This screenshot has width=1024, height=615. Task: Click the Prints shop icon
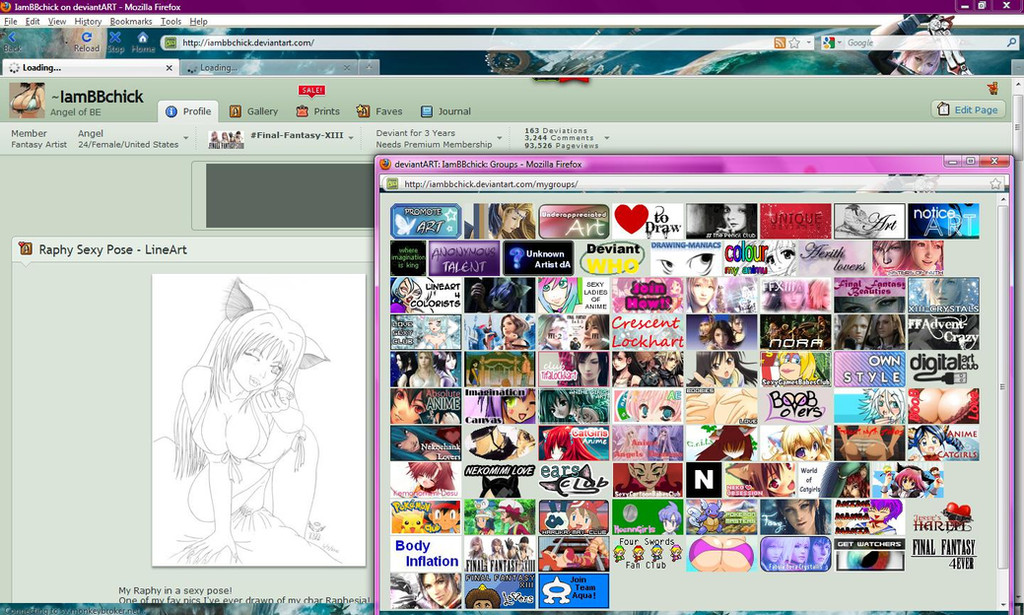coord(302,112)
